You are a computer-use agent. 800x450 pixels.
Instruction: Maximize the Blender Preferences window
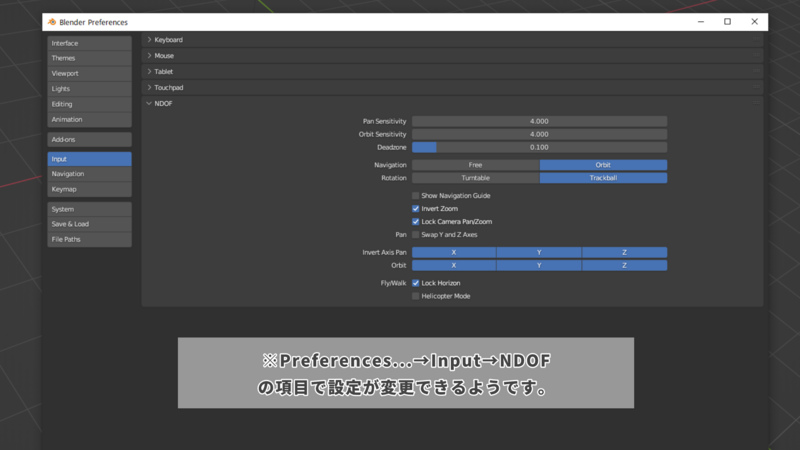pyautogui.click(x=728, y=22)
